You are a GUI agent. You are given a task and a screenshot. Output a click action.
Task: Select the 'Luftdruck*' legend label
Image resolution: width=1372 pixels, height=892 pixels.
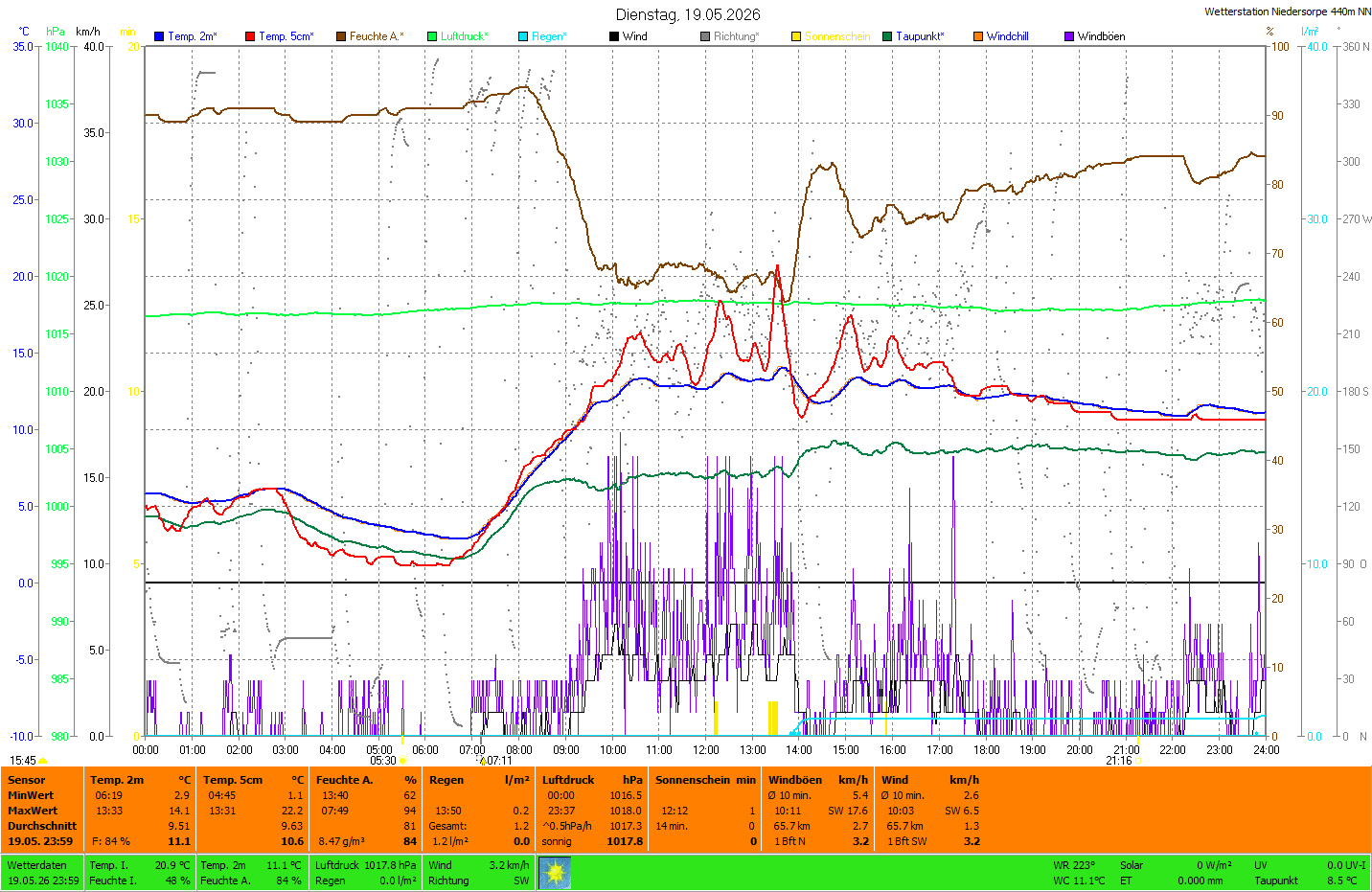pyautogui.click(x=465, y=36)
